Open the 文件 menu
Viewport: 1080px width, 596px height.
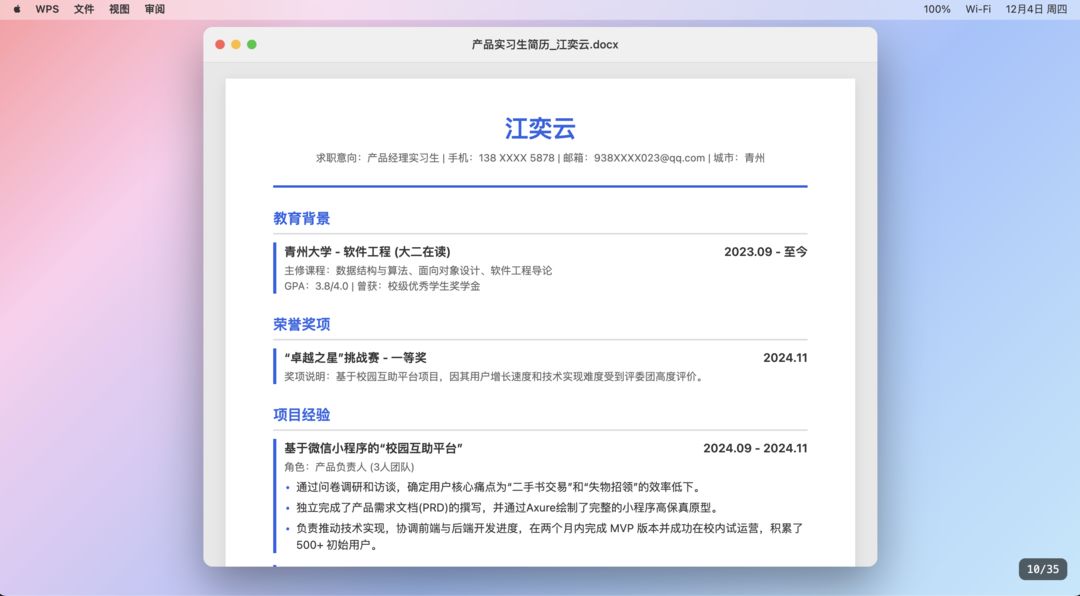point(83,8)
